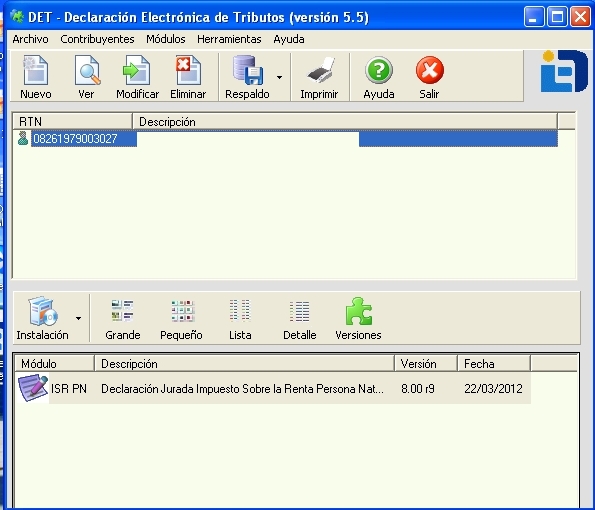The height and width of the screenshot is (510, 595).
Task: Click the Nuevo new document icon
Action: [x=36, y=71]
